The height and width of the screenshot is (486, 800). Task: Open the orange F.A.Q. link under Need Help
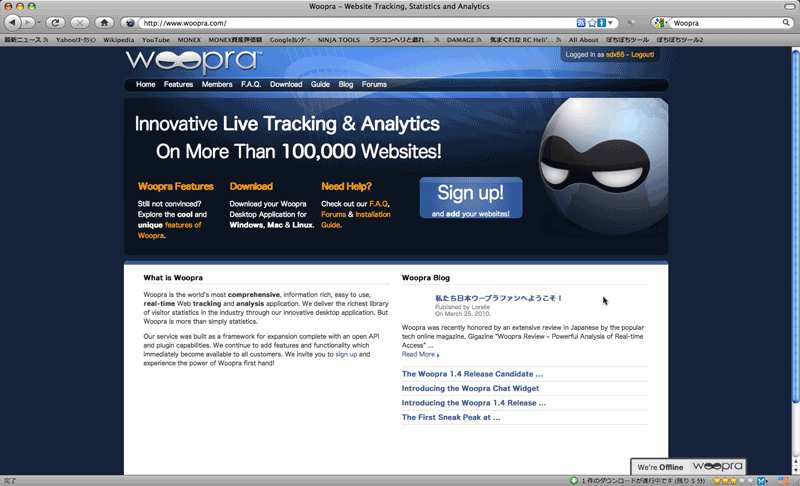[x=378, y=204]
